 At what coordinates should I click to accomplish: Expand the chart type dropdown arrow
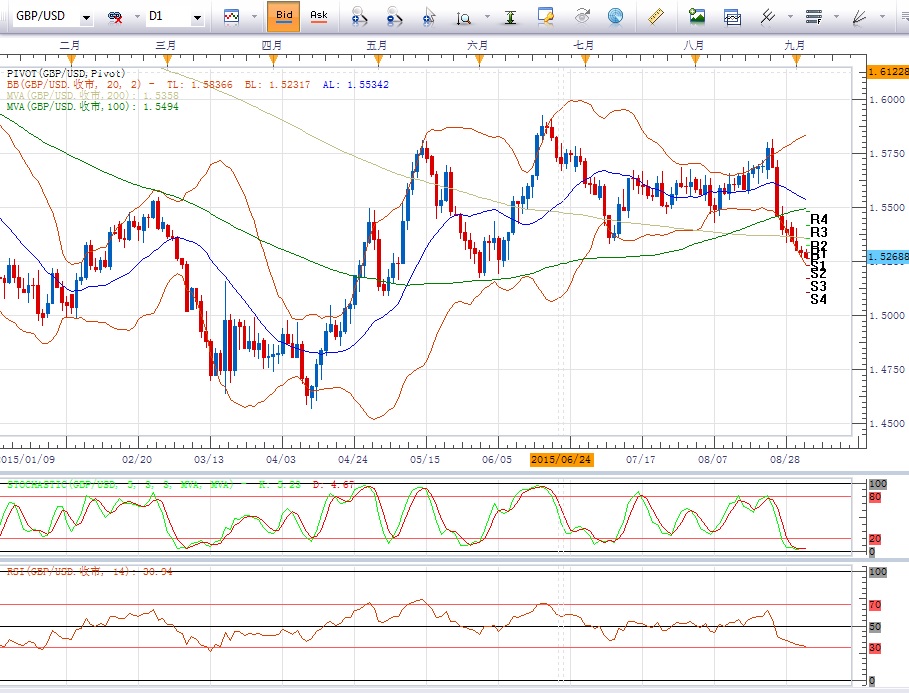254,17
